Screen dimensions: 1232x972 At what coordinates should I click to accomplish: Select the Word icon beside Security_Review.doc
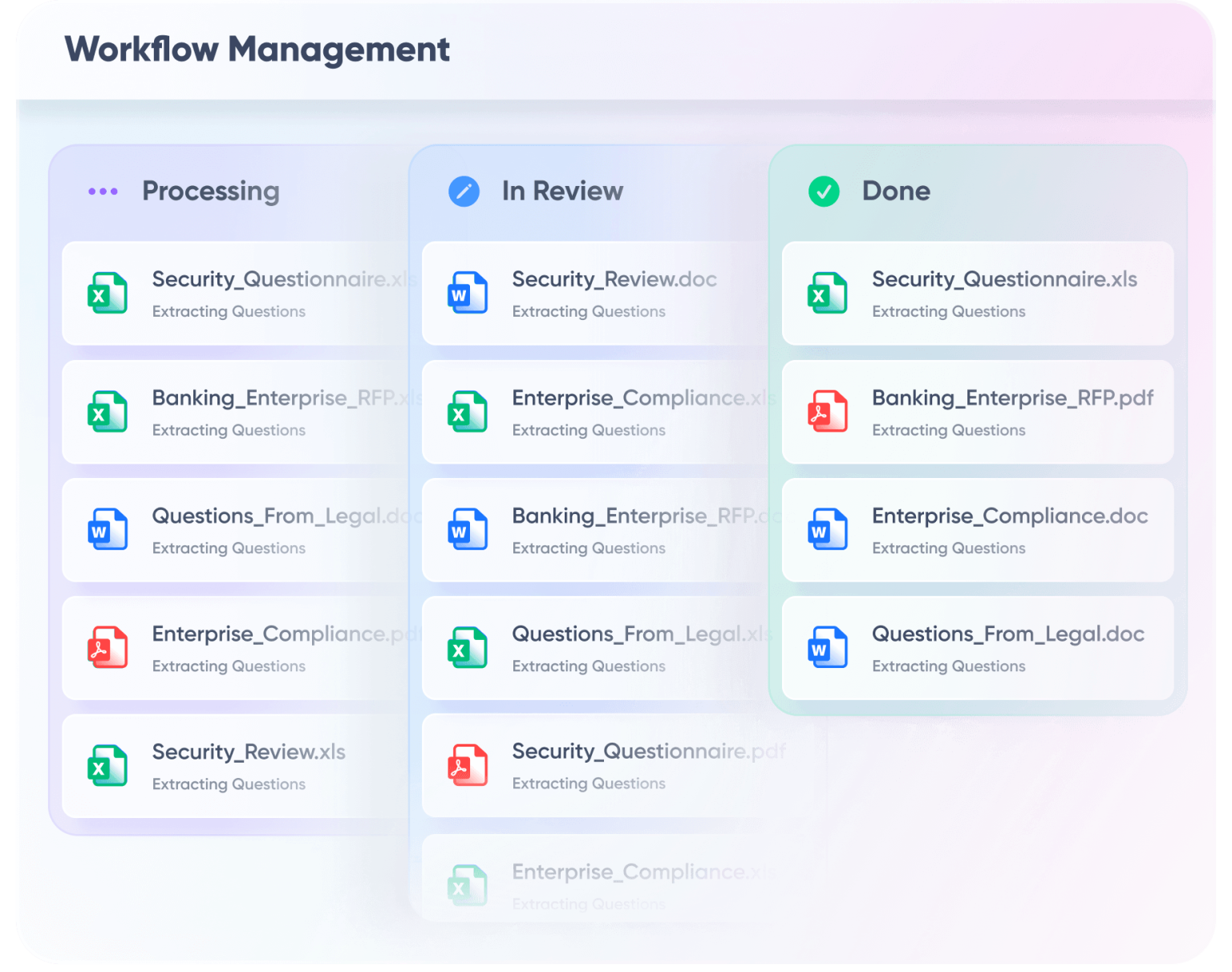coord(468,294)
